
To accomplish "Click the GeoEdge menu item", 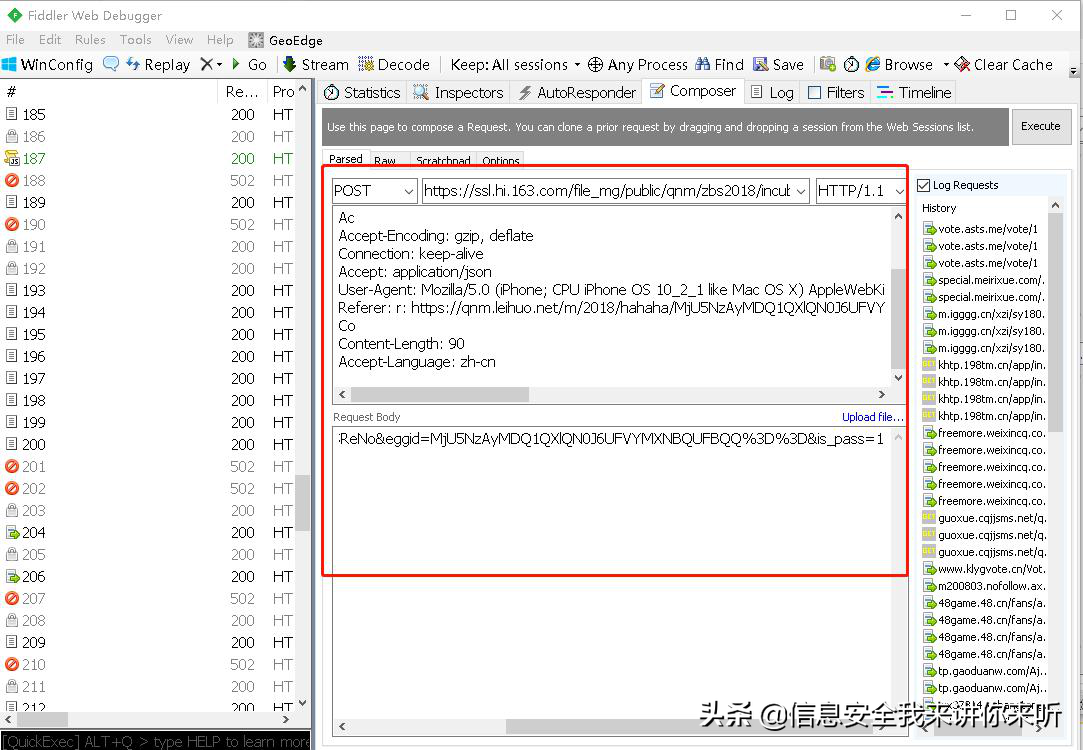I will click(285, 40).
